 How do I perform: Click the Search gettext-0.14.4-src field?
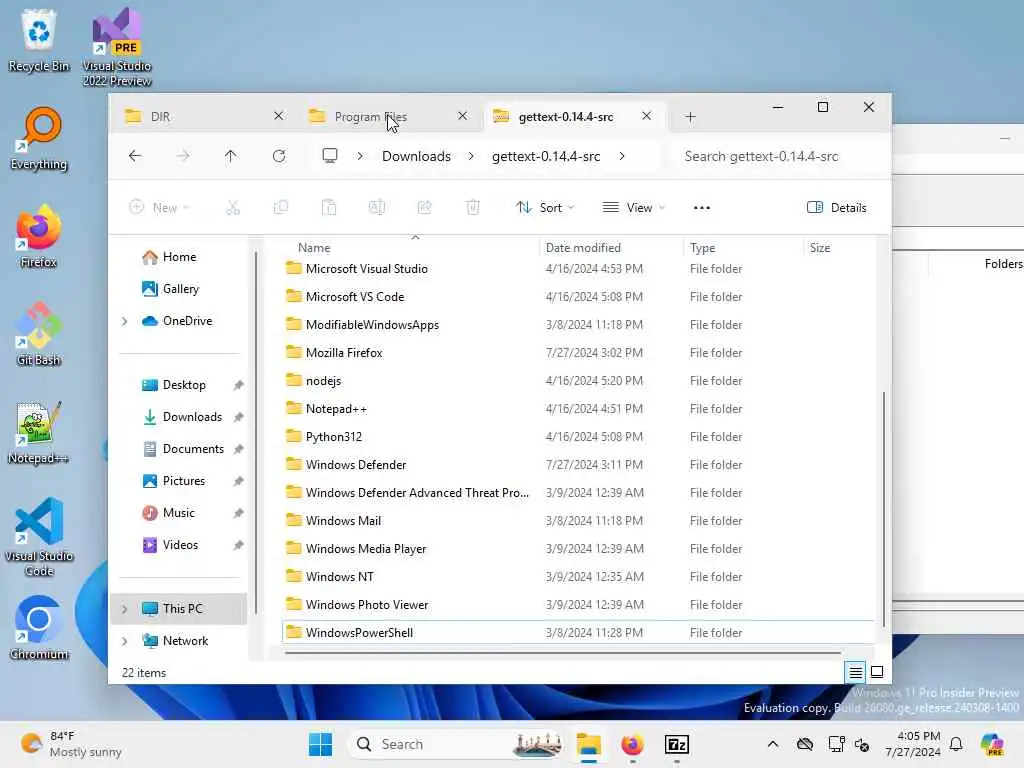pos(776,156)
